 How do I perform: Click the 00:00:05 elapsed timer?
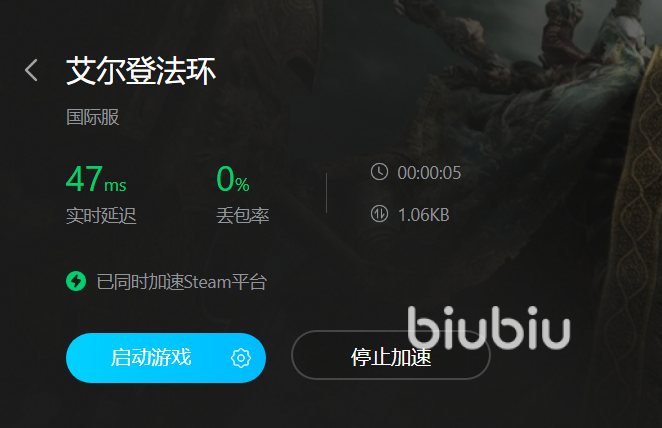[x=429, y=173]
